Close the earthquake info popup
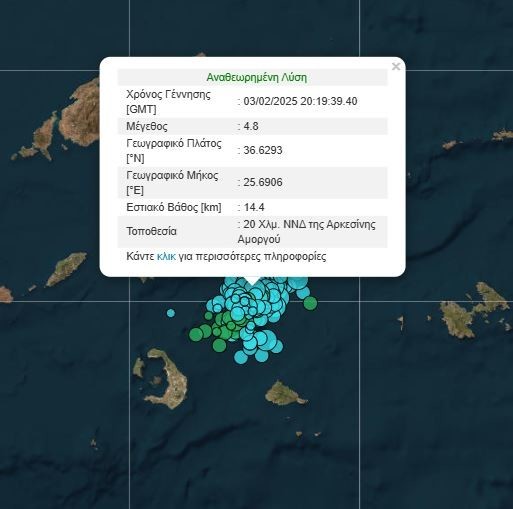Screen dimensions: 513x509 [396, 66]
